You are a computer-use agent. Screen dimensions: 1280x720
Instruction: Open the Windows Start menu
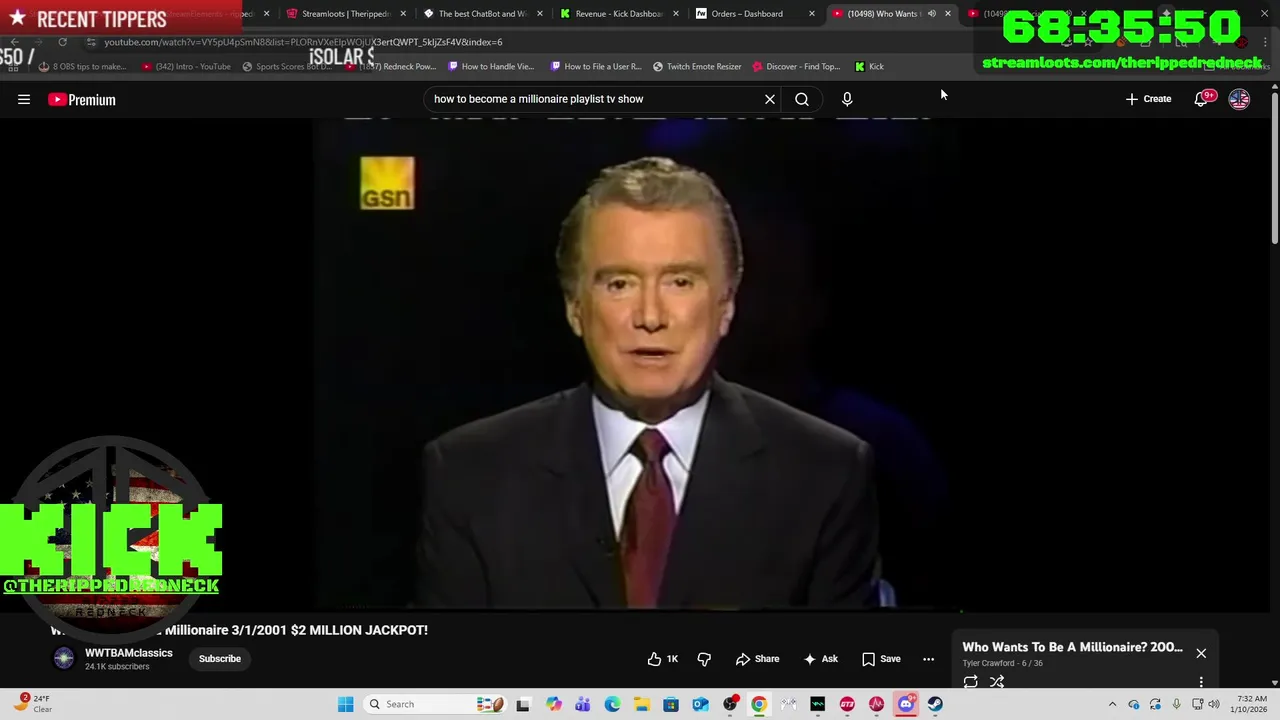click(x=345, y=704)
